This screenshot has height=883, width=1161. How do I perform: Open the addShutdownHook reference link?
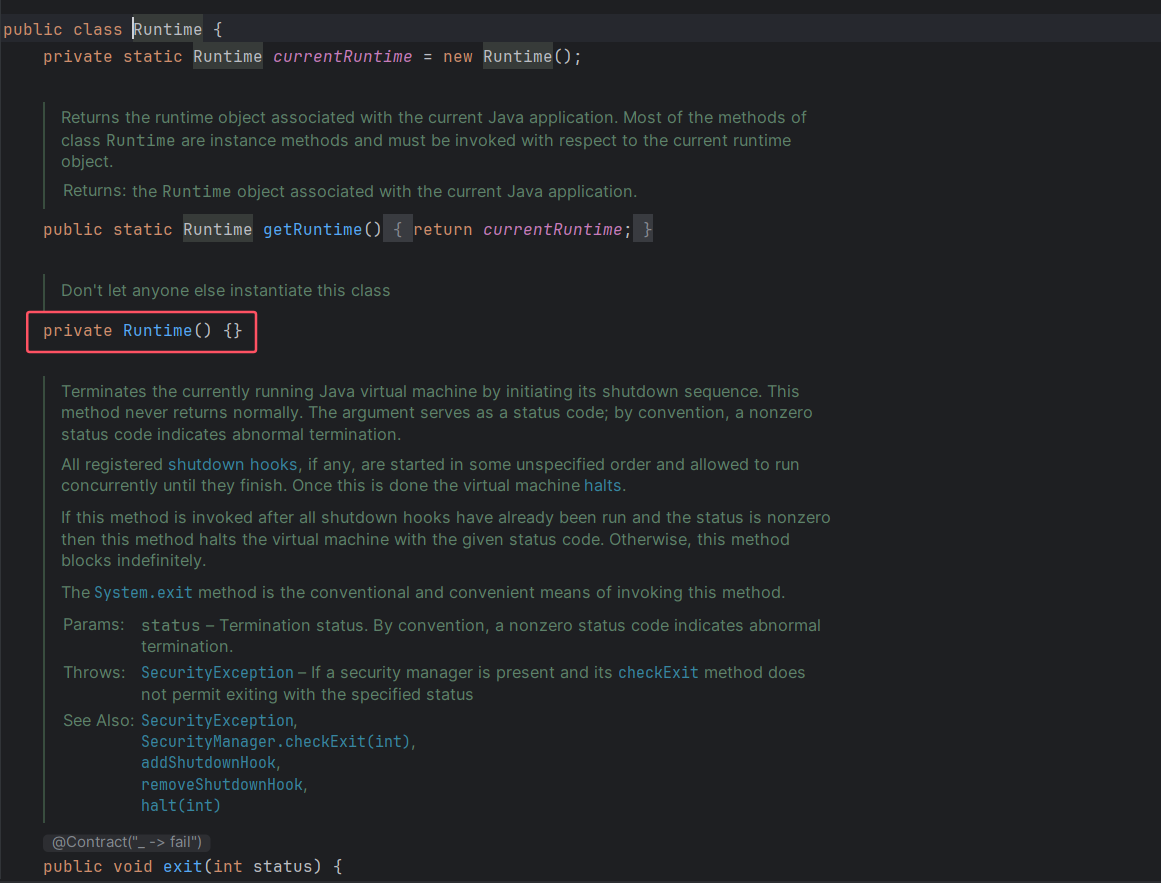click(208, 763)
